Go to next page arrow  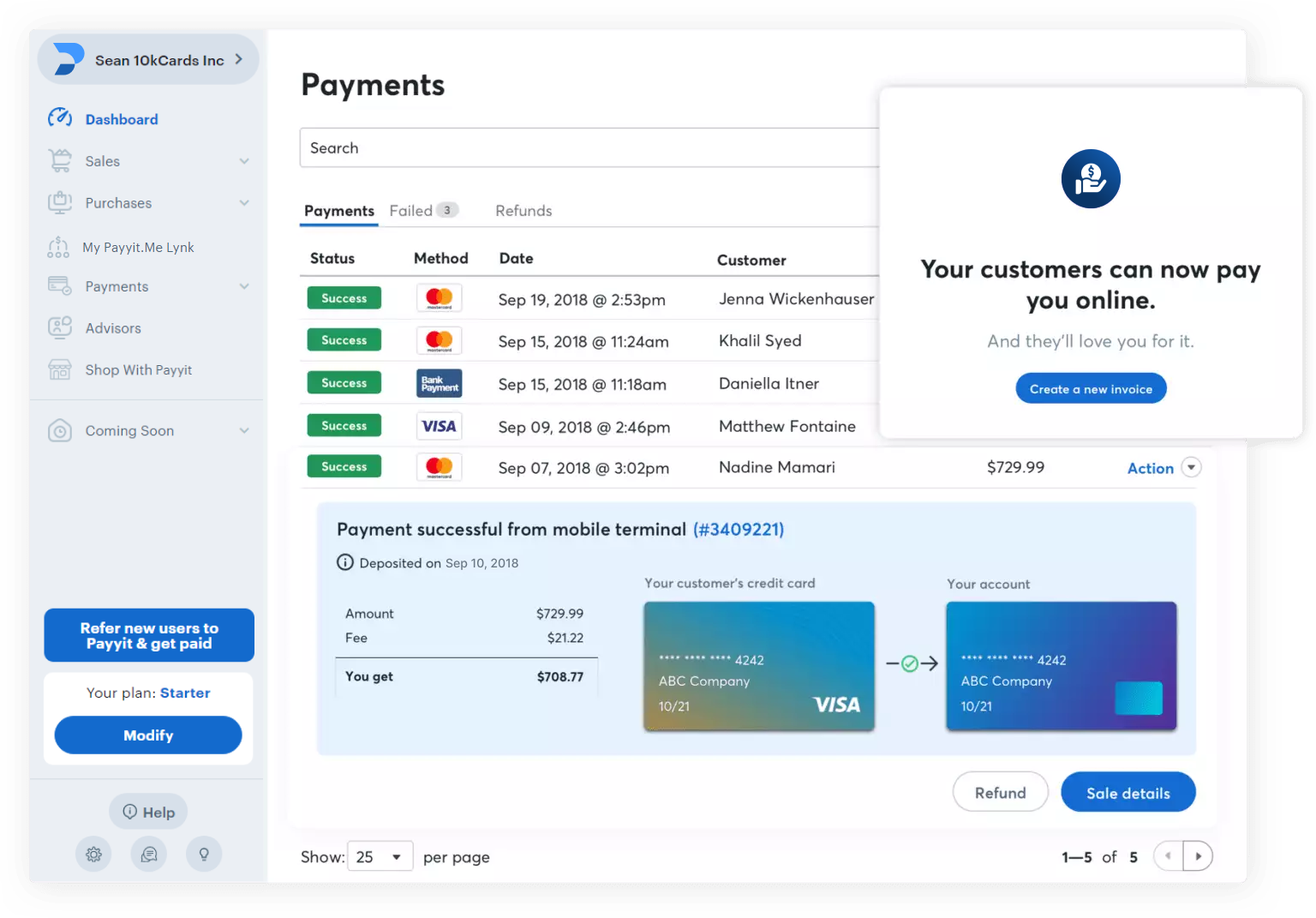click(x=1198, y=856)
